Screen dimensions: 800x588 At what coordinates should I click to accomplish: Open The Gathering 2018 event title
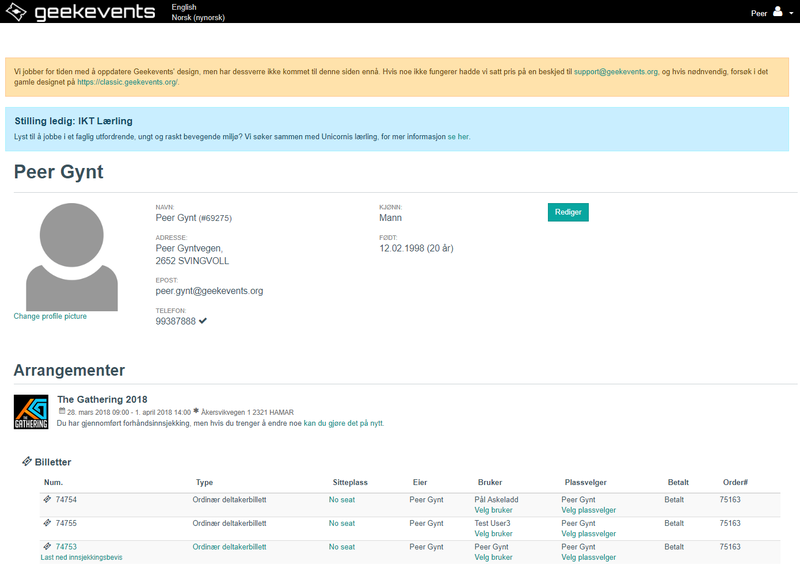pyautogui.click(x=102, y=399)
